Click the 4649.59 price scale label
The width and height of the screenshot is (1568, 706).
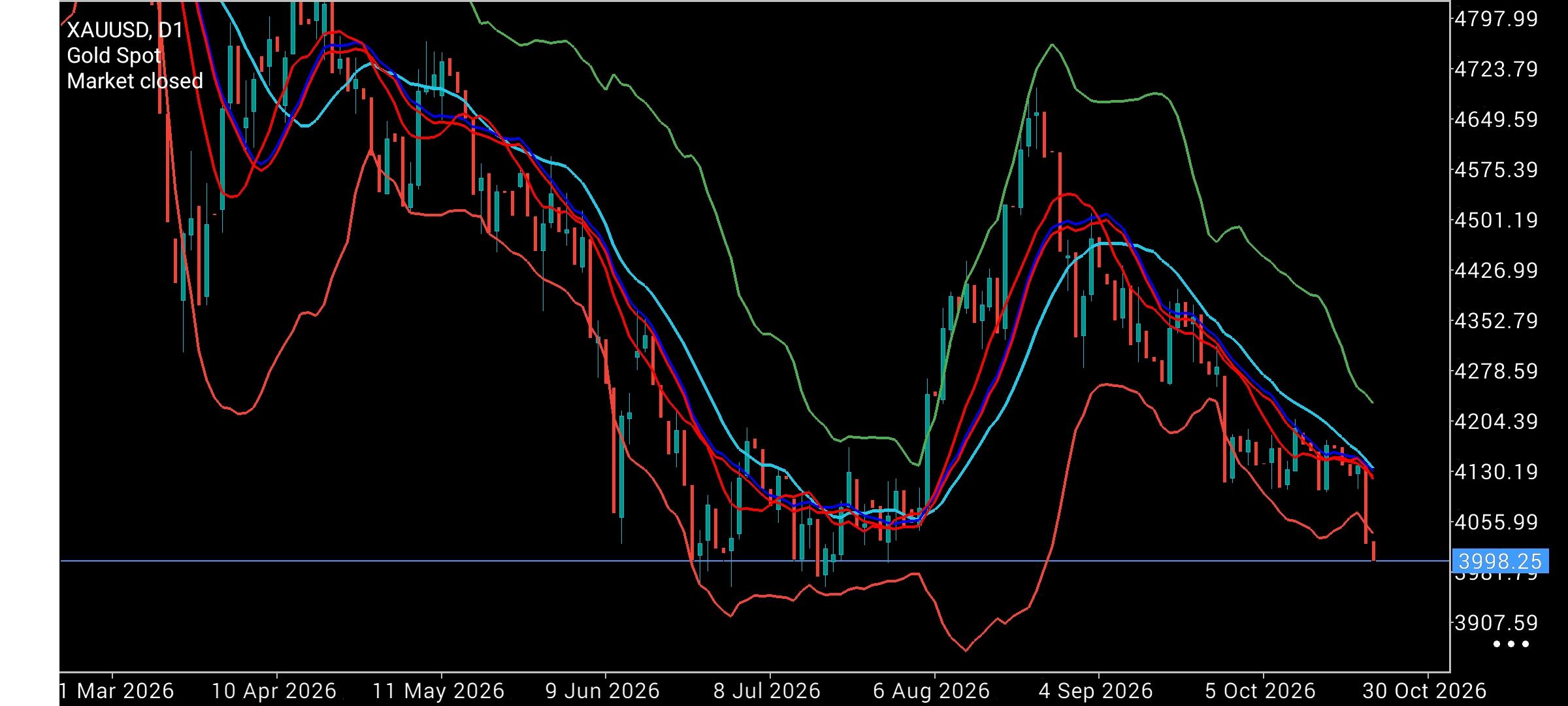pyautogui.click(x=1496, y=120)
